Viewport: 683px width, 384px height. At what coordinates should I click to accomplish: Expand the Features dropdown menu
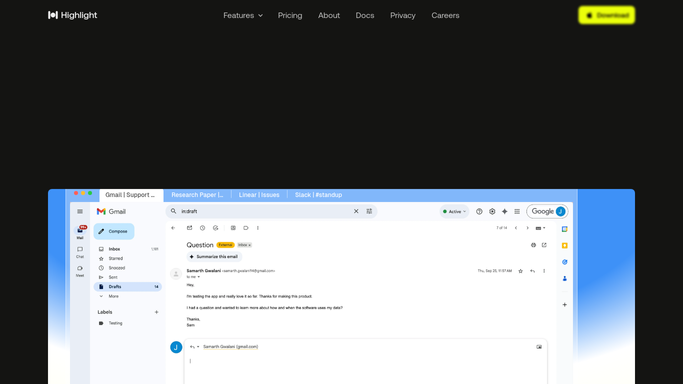point(243,15)
